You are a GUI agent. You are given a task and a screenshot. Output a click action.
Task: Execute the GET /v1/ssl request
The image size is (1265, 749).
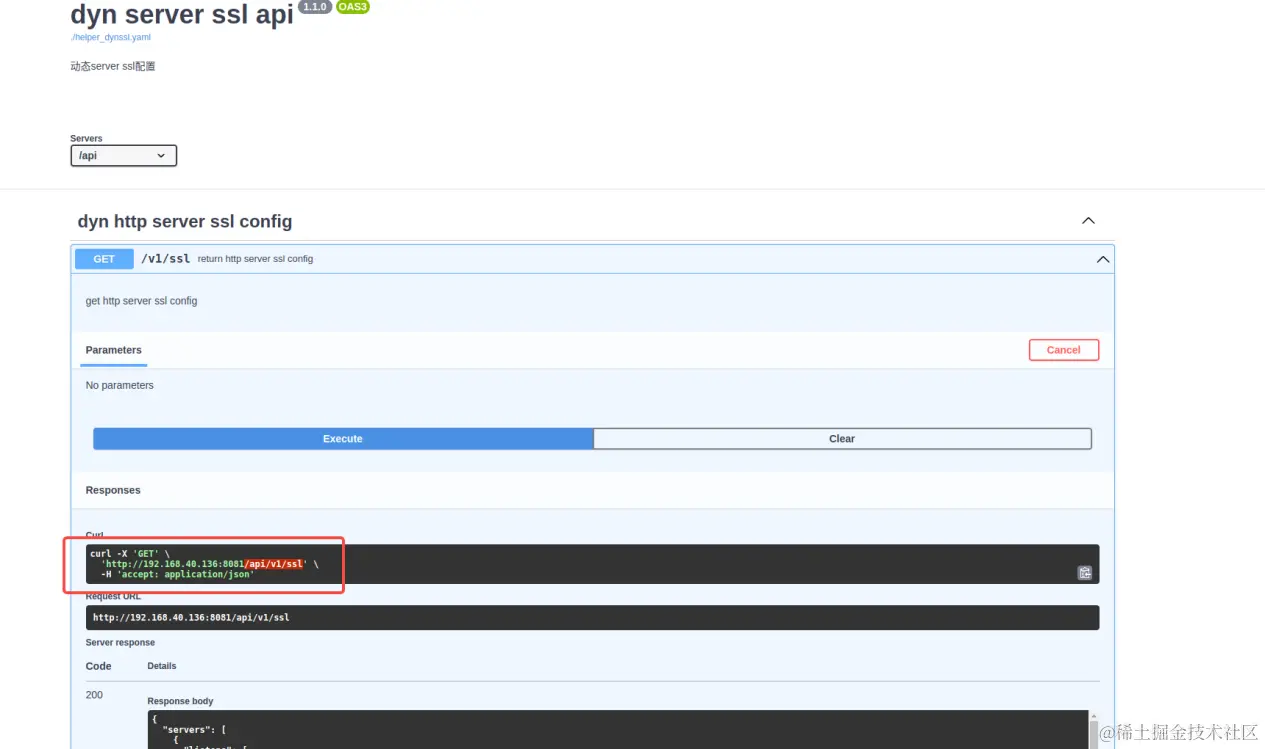pyautogui.click(x=343, y=439)
